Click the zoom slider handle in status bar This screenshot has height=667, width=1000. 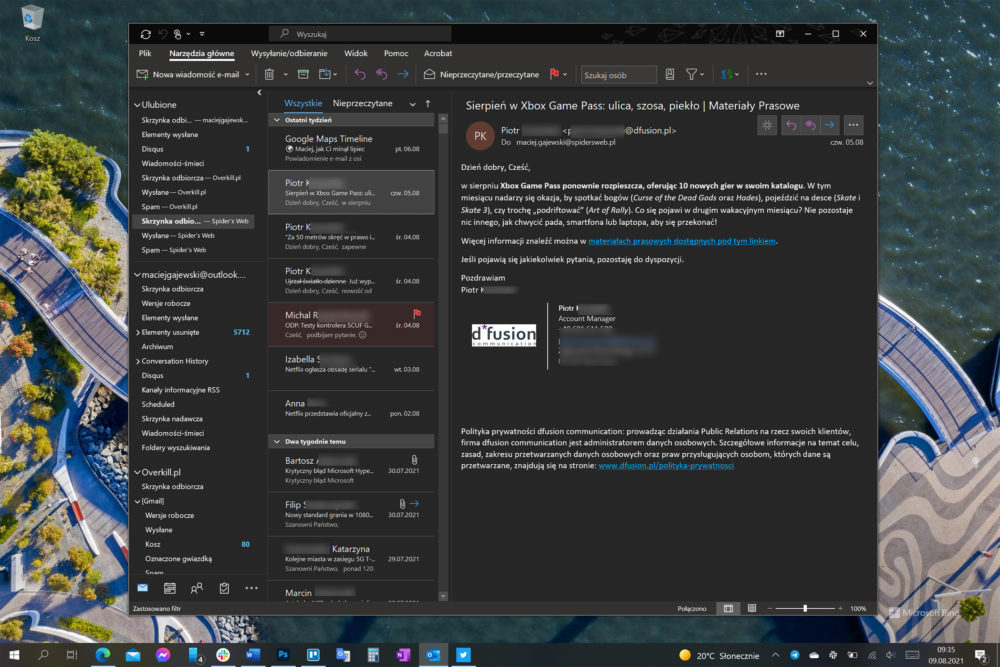[x=805, y=608]
